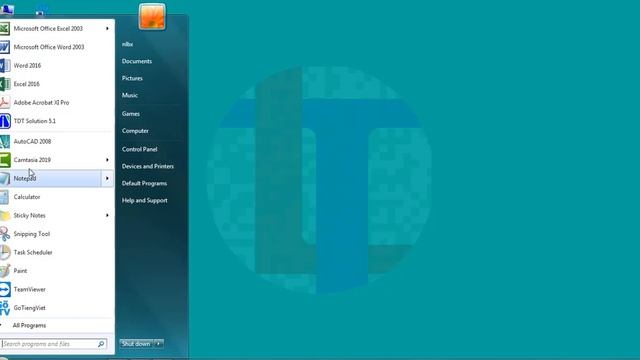
Task: Open the AutoCAD 2008 icon
Action: (x=4, y=142)
